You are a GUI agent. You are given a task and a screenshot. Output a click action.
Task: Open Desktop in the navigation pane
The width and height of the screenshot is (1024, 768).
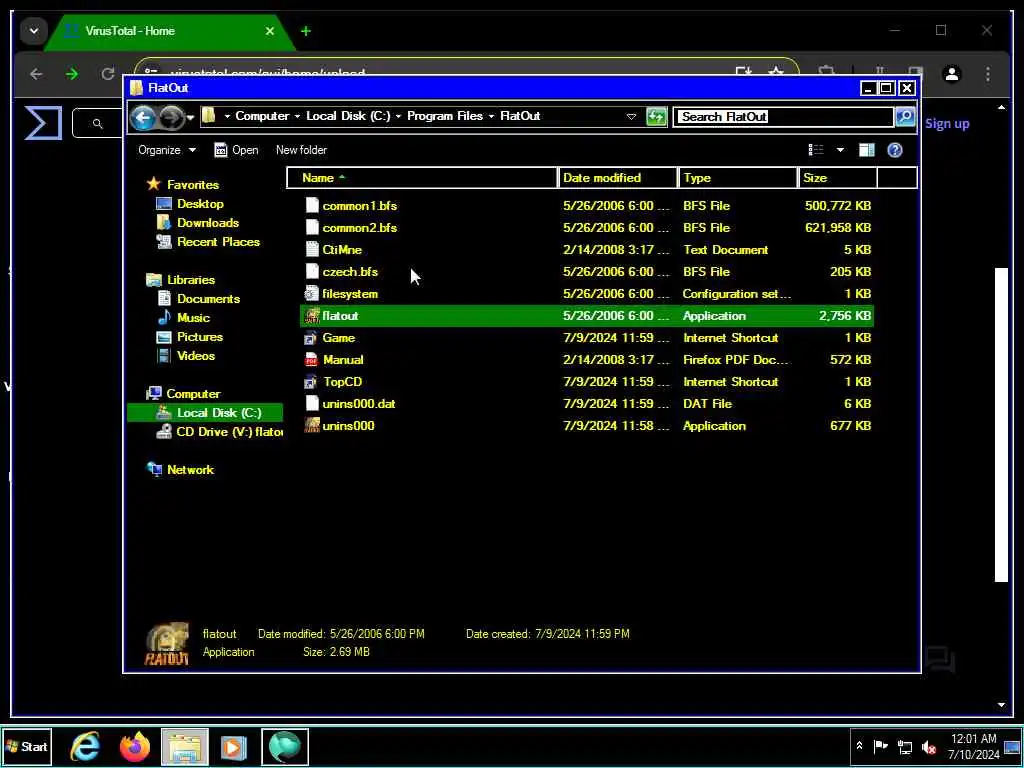coord(200,204)
